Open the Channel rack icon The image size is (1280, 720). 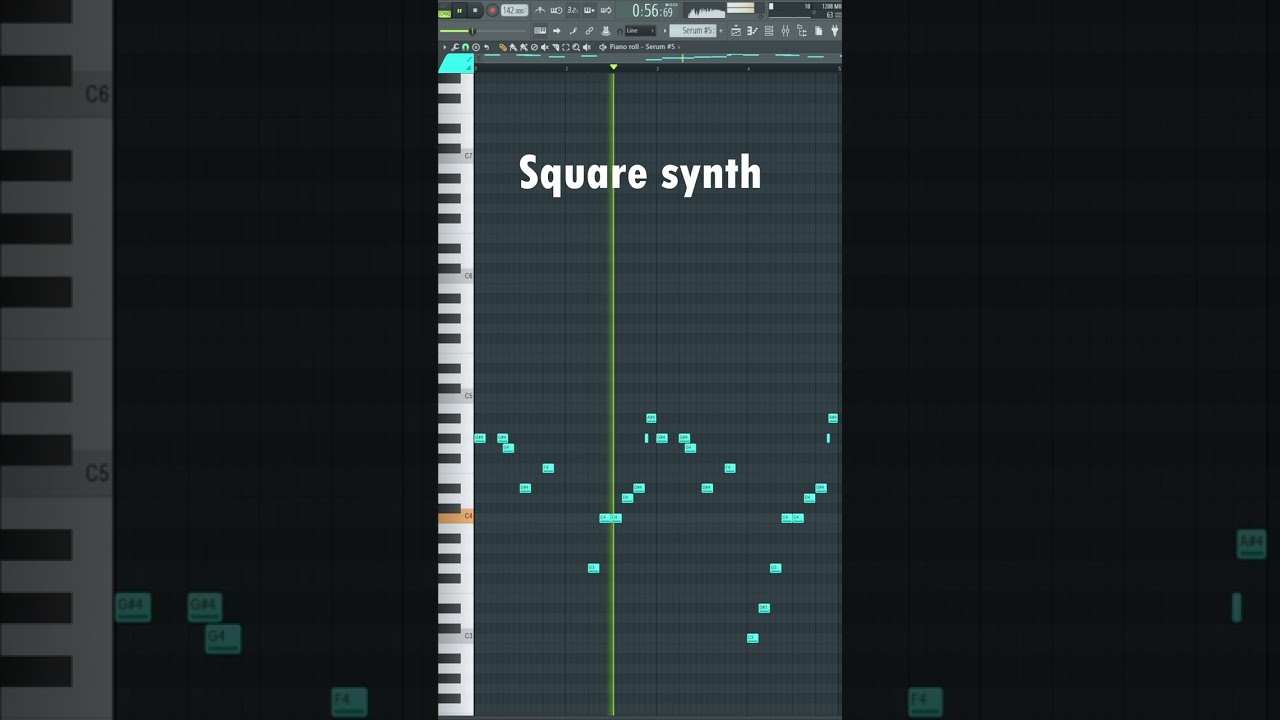pos(769,31)
